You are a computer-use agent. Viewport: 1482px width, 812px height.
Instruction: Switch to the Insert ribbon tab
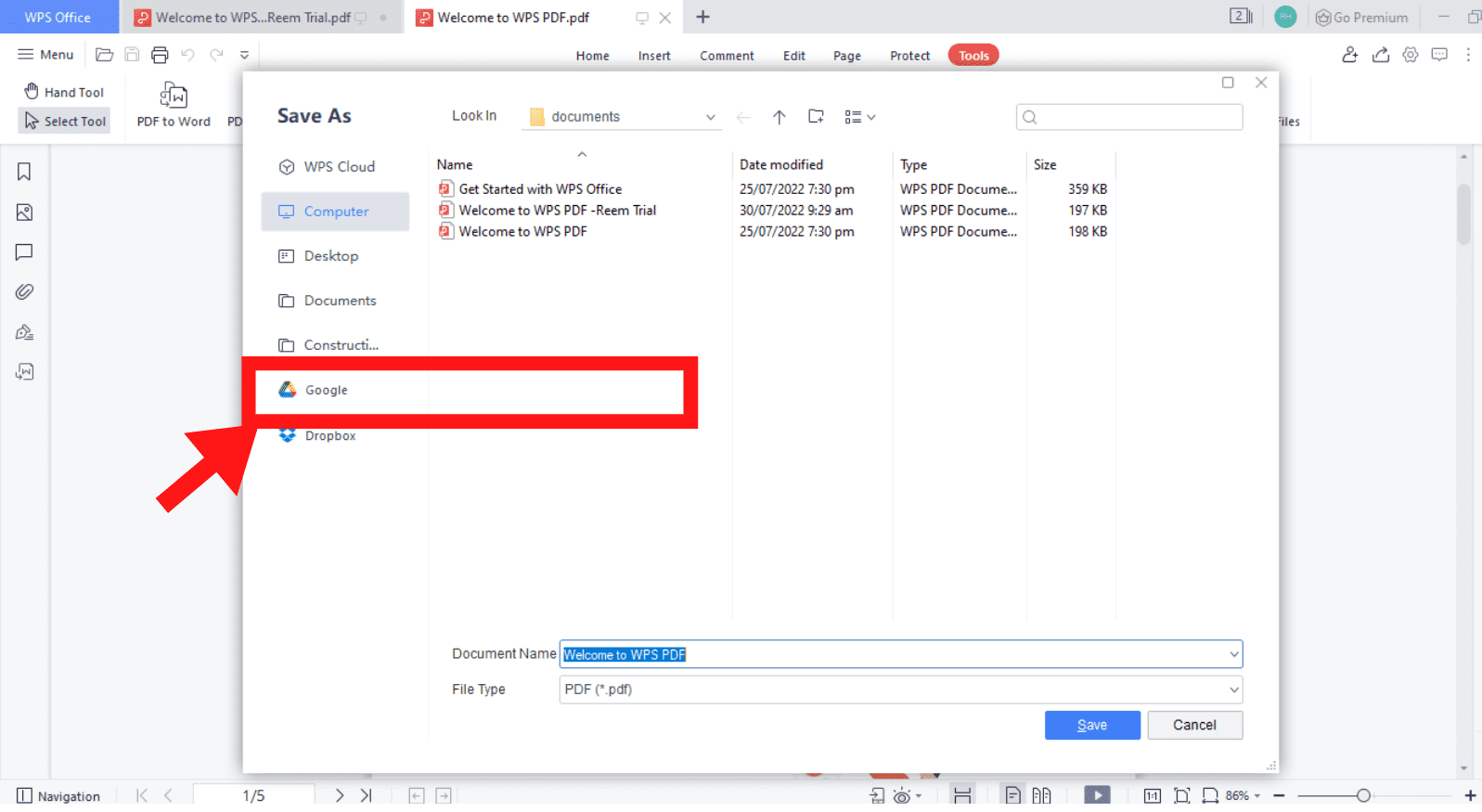coord(654,56)
